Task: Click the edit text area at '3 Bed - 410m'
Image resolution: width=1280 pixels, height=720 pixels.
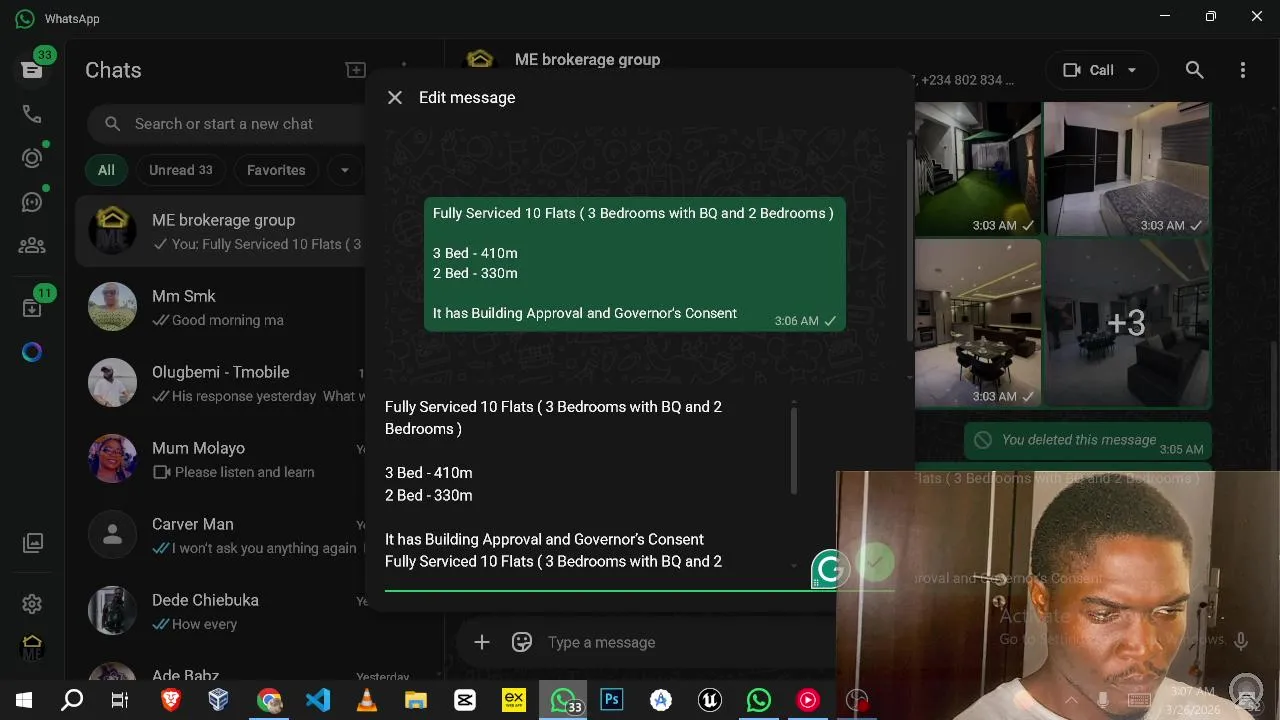Action: [x=429, y=472]
